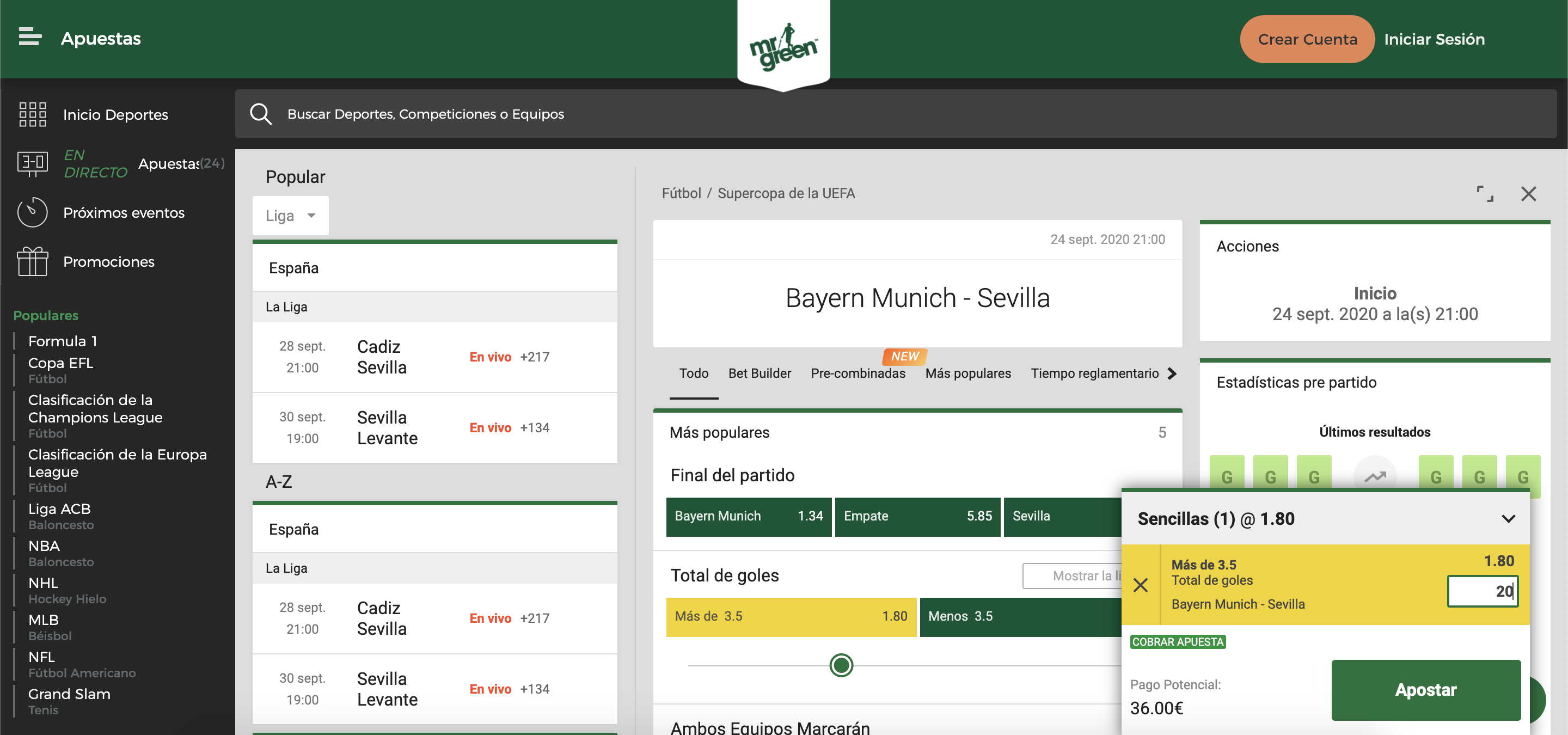Select the Todo tab
This screenshot has width=1568, height=735.
[694, 373]
